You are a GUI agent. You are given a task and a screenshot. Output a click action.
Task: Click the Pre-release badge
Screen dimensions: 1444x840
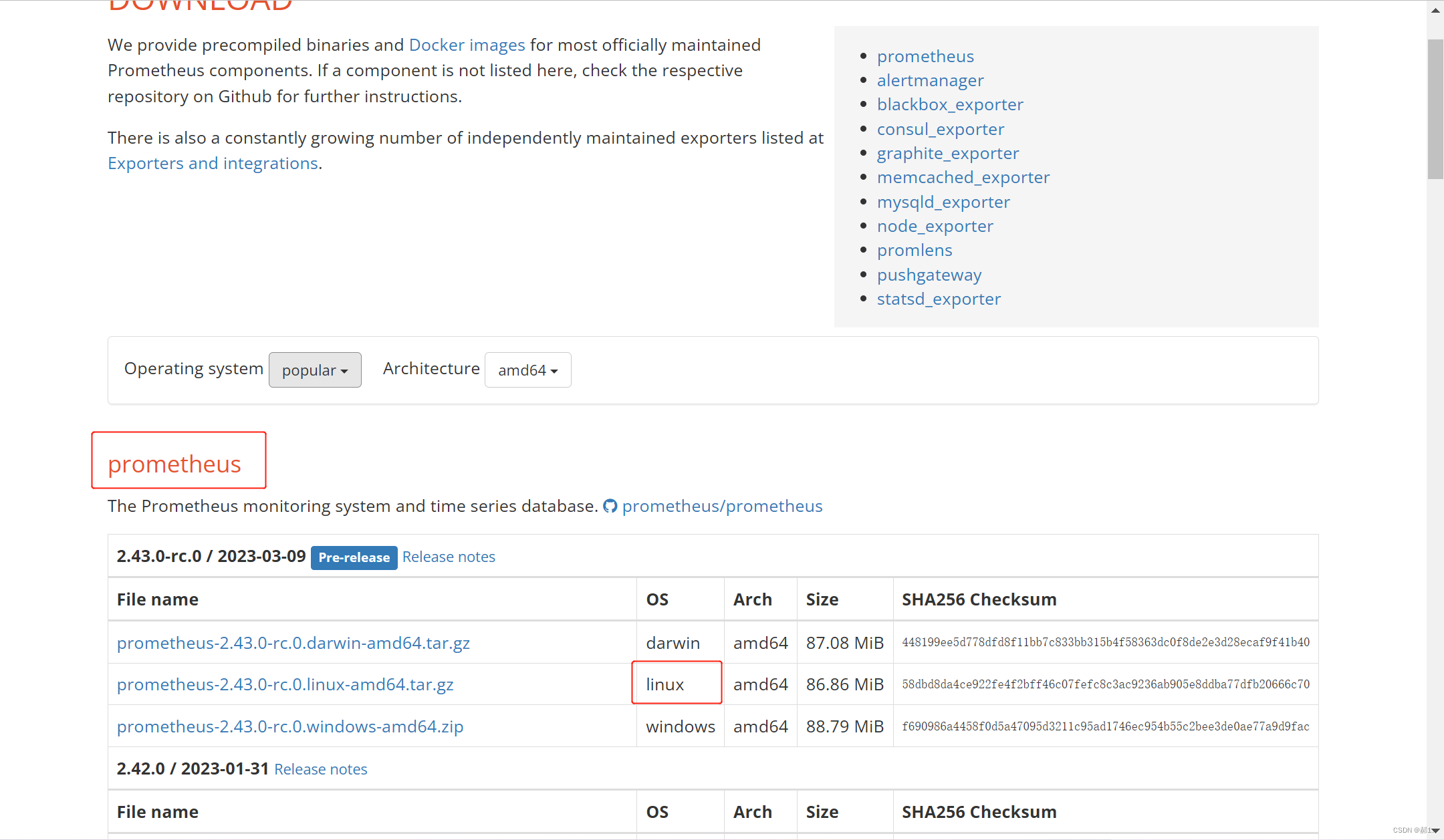pos(354,557)
